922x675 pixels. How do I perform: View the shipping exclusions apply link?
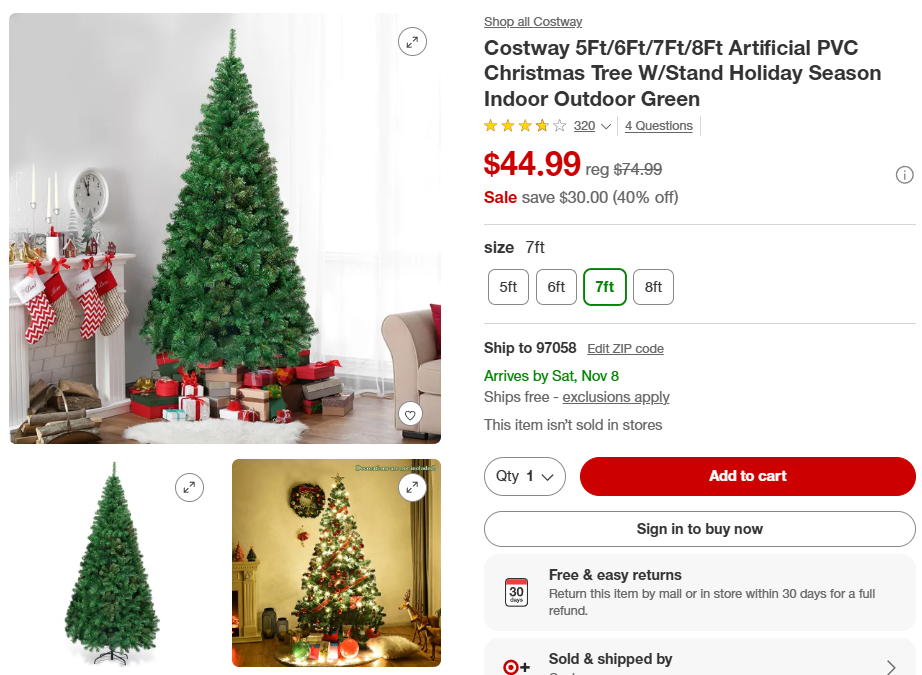click(616, 397)
